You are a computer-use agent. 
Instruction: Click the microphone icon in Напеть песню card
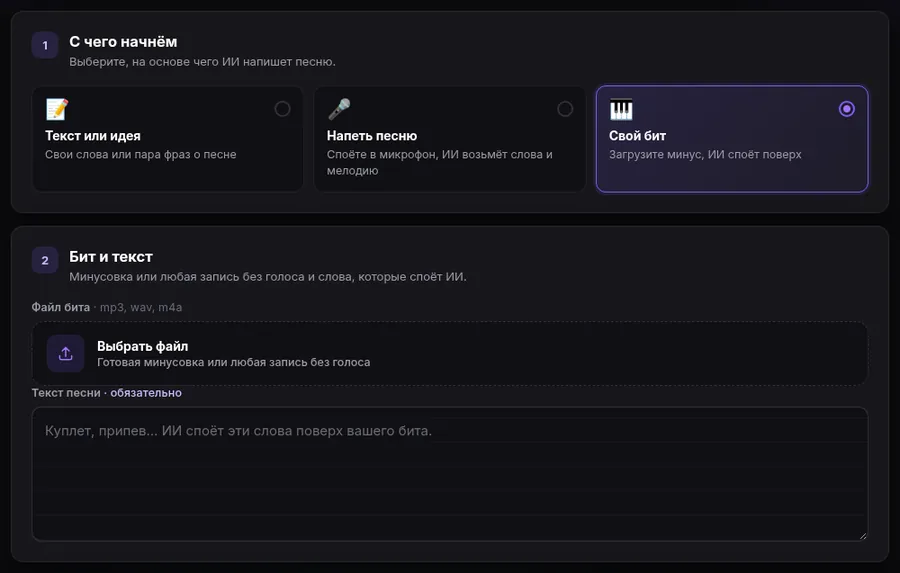(339, 109)
